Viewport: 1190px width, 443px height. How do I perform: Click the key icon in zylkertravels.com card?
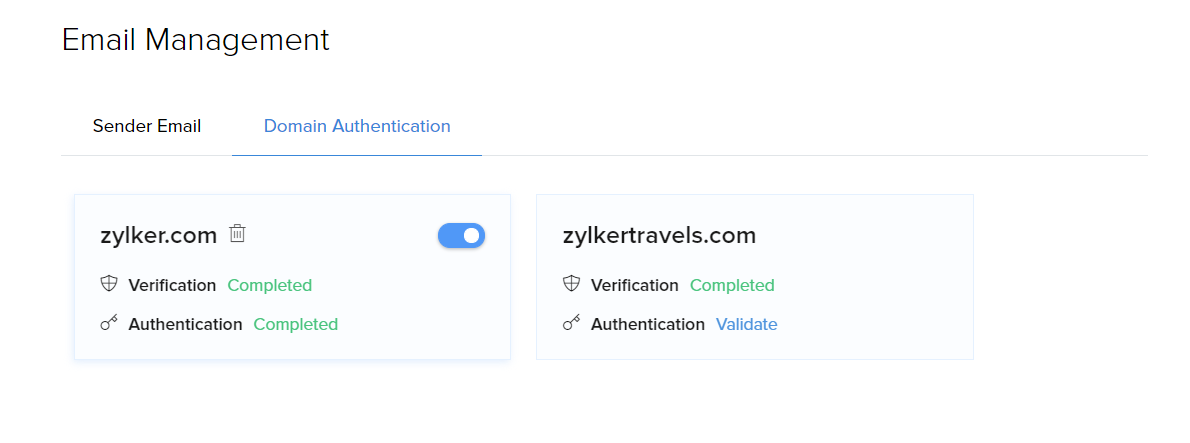(571, 324)
